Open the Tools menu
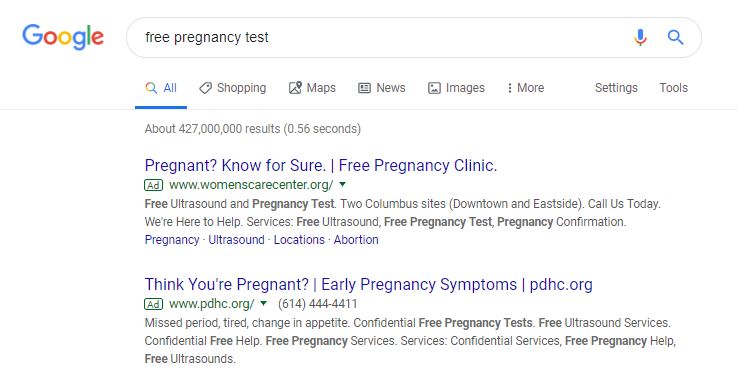The height and width of the screenshot is (379, 737). [674, 88]
